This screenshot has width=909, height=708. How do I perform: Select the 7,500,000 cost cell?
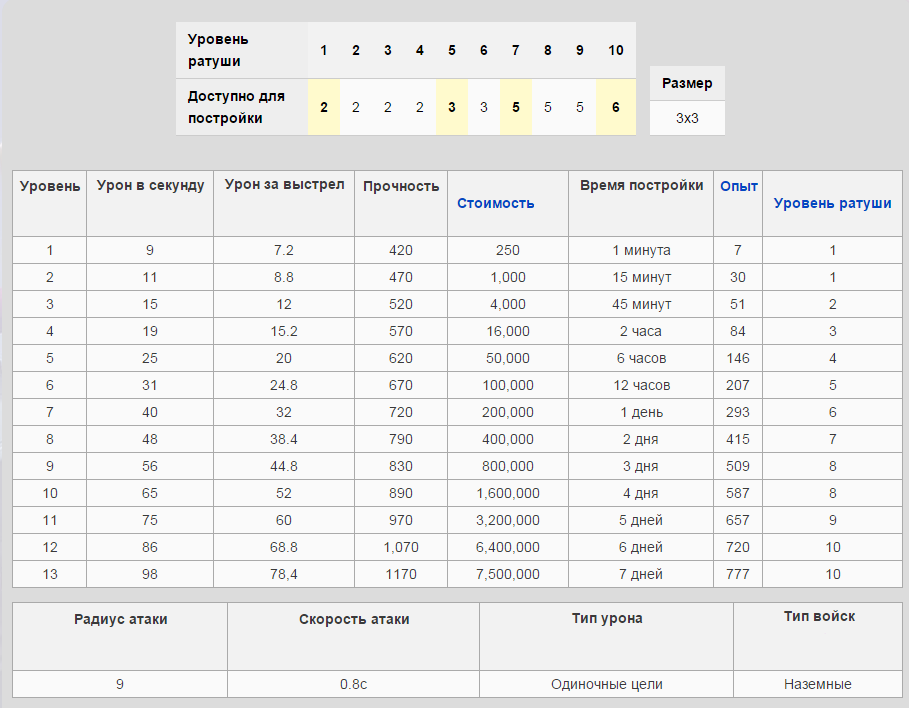pyautogui.click(x=508, y=574)
